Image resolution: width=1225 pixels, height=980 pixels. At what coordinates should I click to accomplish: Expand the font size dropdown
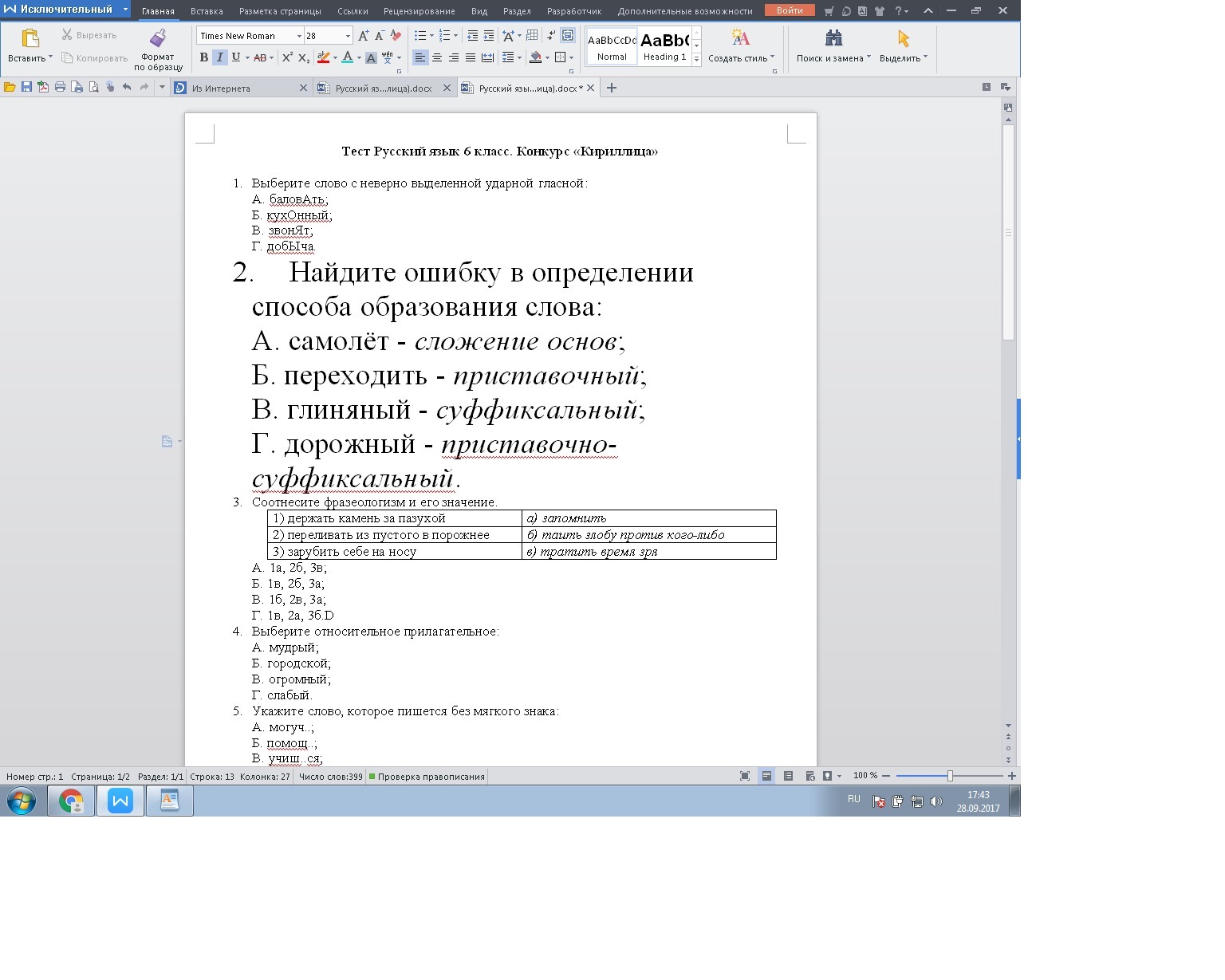[348, 36]
